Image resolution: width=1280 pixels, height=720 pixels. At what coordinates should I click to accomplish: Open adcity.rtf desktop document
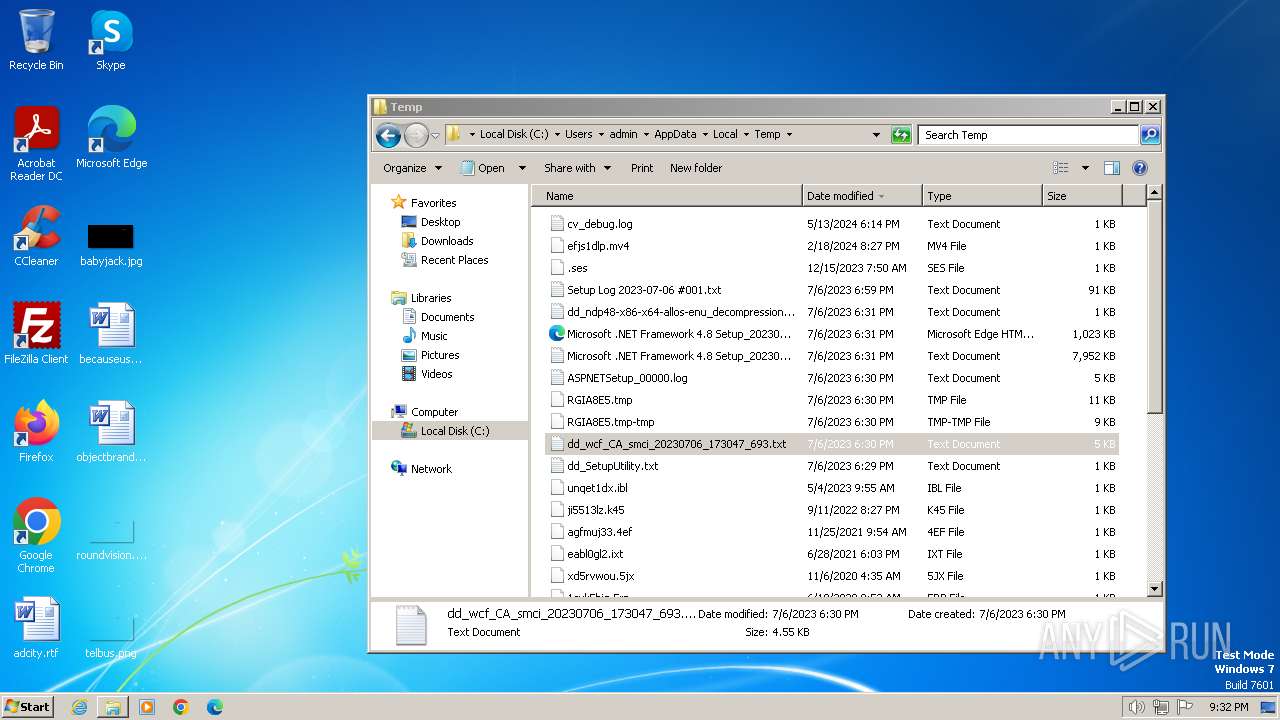pos(36,628)
